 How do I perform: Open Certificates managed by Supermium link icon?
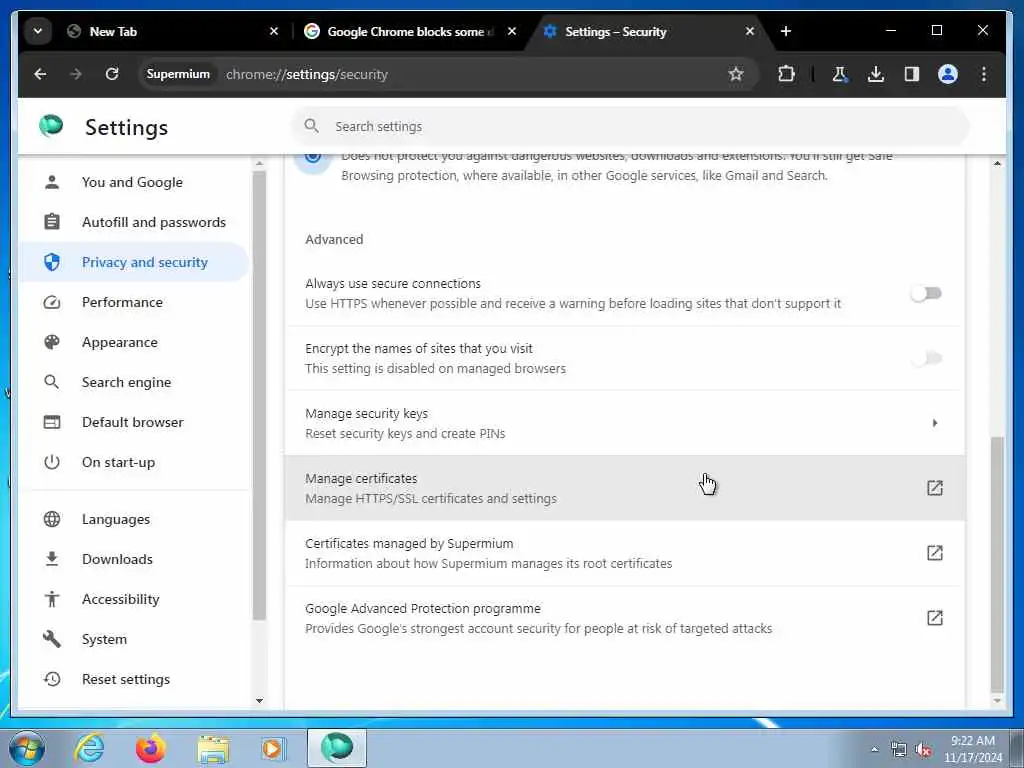(935, 553)
